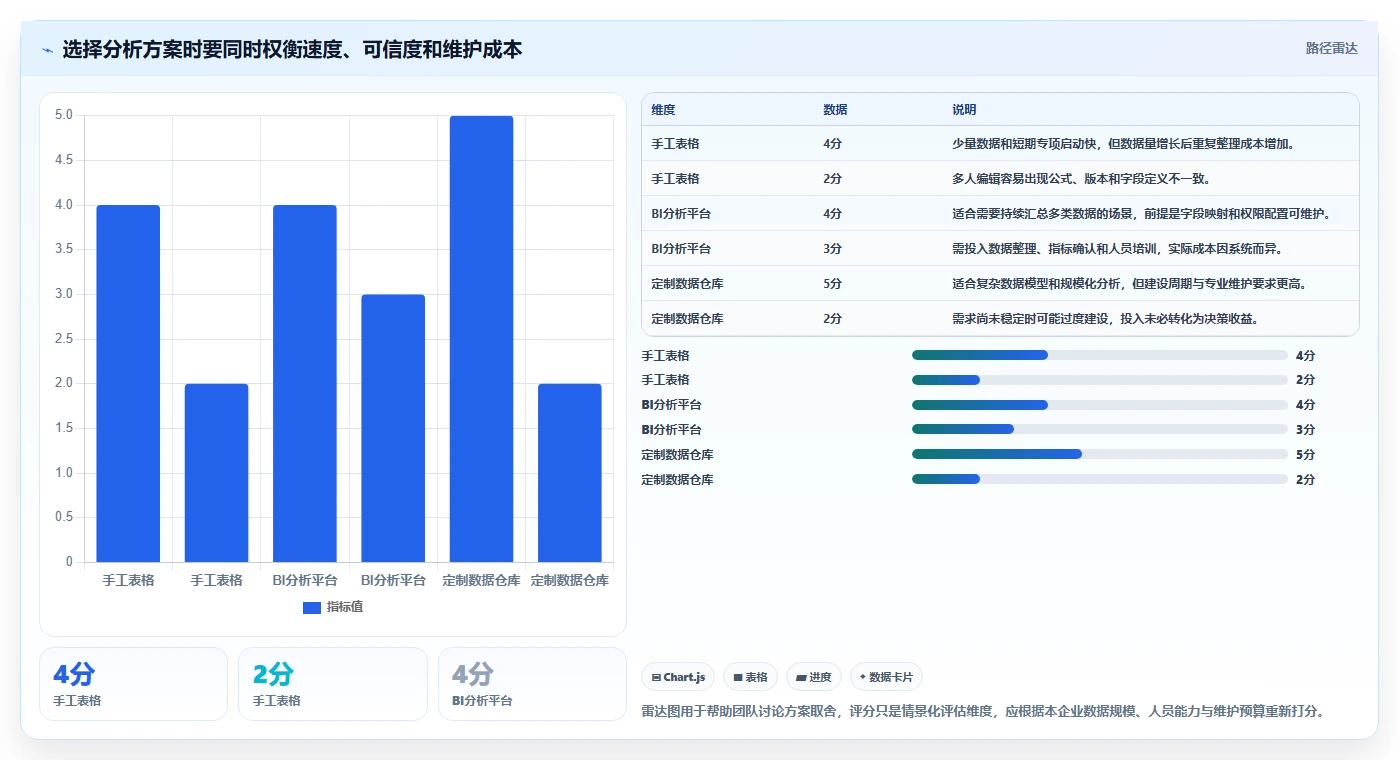The width and height of the screenshot is (1399, 760).
Task: Click the 定制数据仓库 chart bar reaching 5.0
Action: tap(481, 339)
